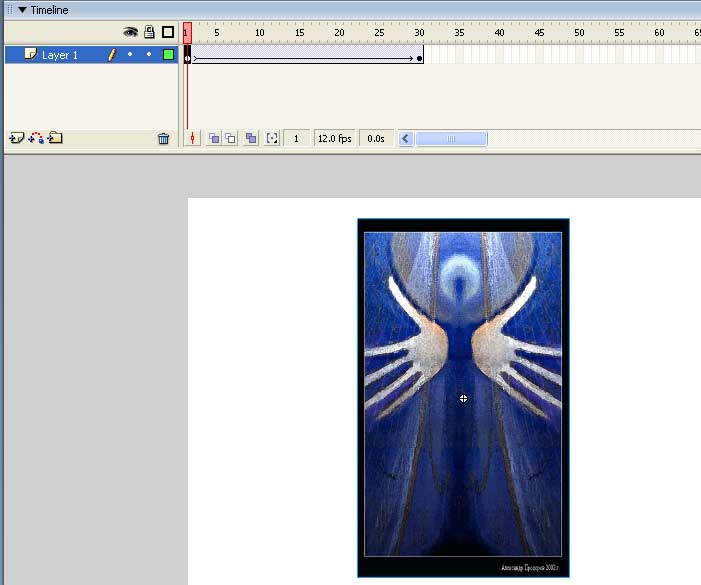
Task: Delete layer with the trash icon
Action: [164, 139]
